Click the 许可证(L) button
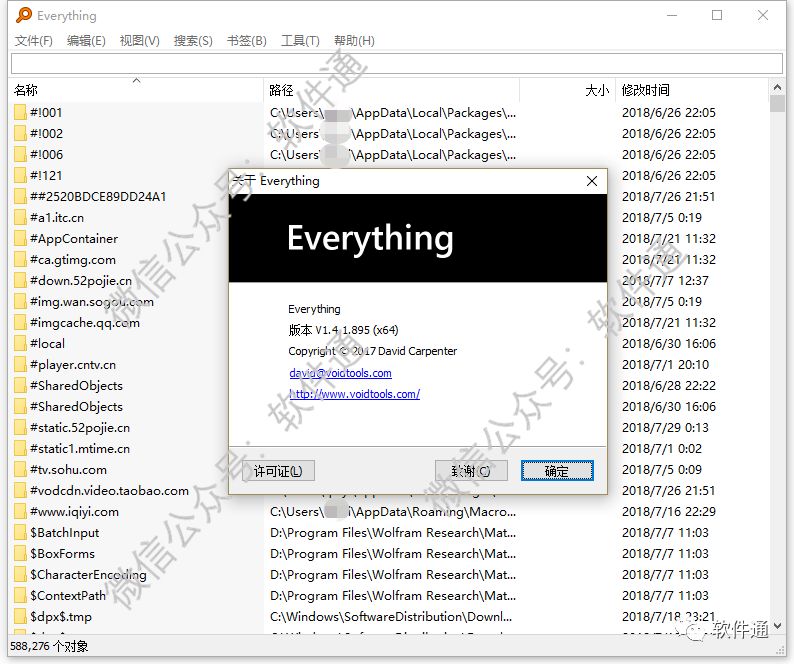The image size is (794, 664). point(278,471)
